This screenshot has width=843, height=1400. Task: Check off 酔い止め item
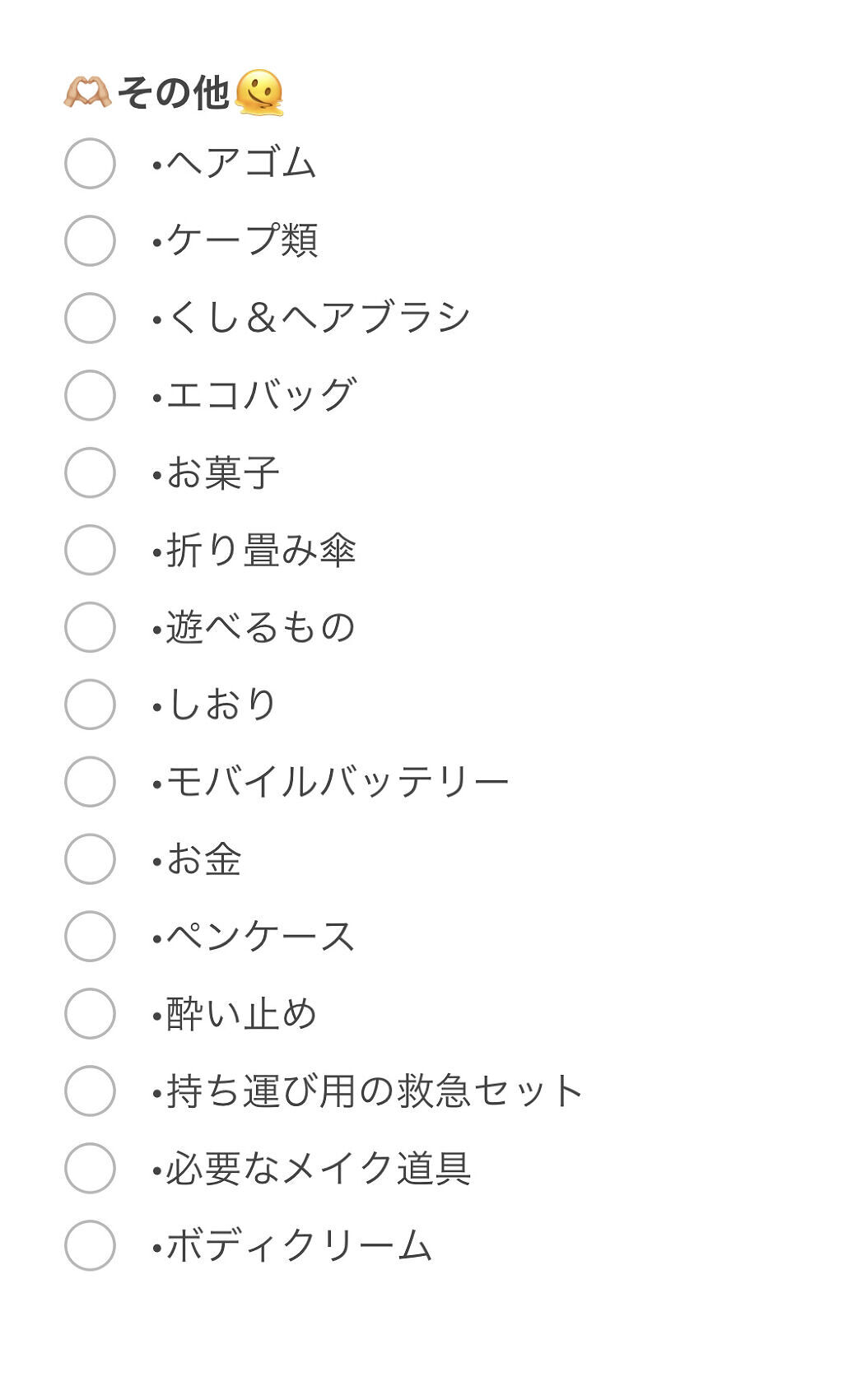coord(90,1014)
